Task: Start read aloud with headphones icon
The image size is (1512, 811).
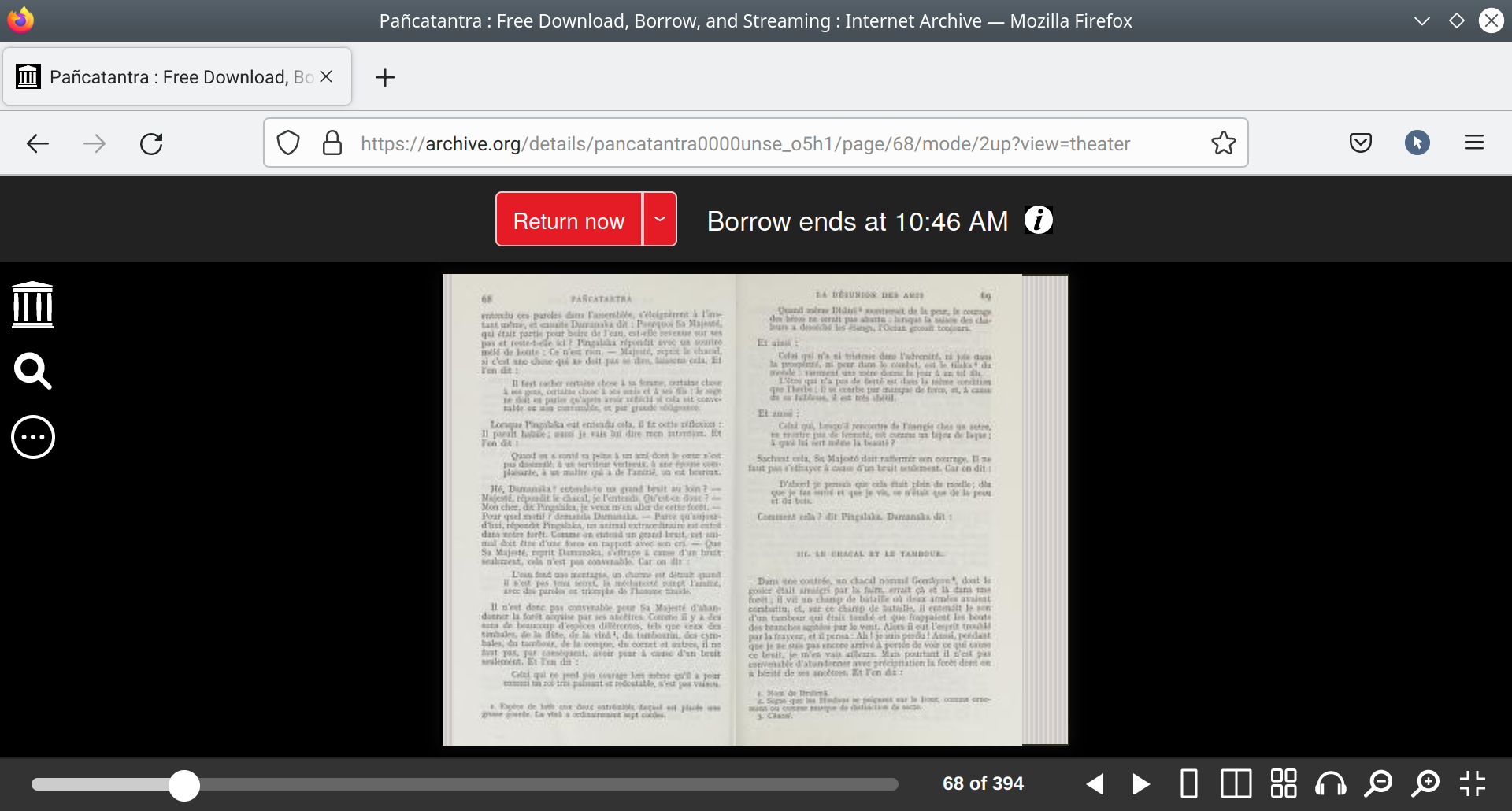Action: pyautogui.click(x=1331, y=784)
